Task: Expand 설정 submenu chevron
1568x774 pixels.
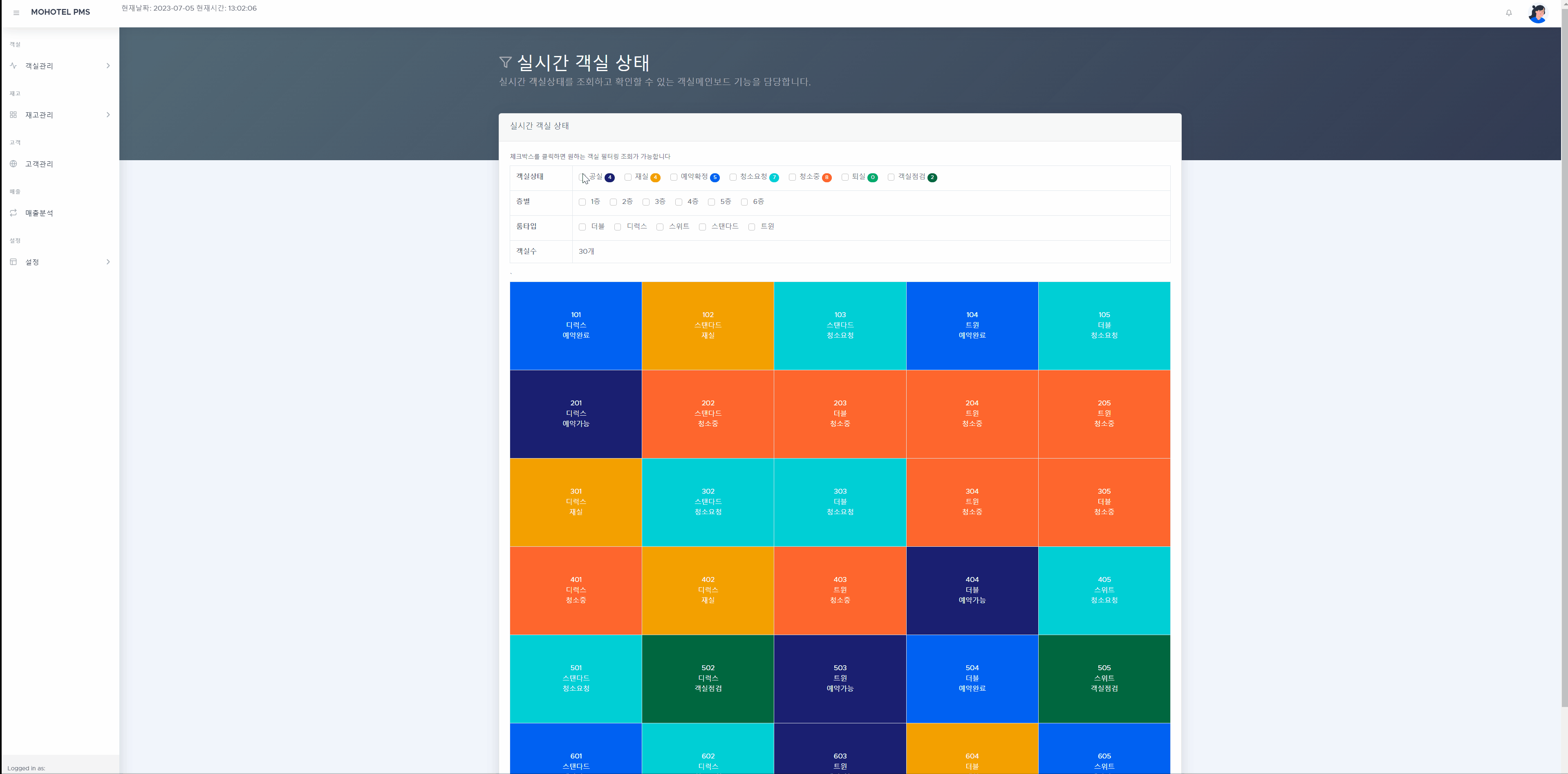Action: pos(108,262)
